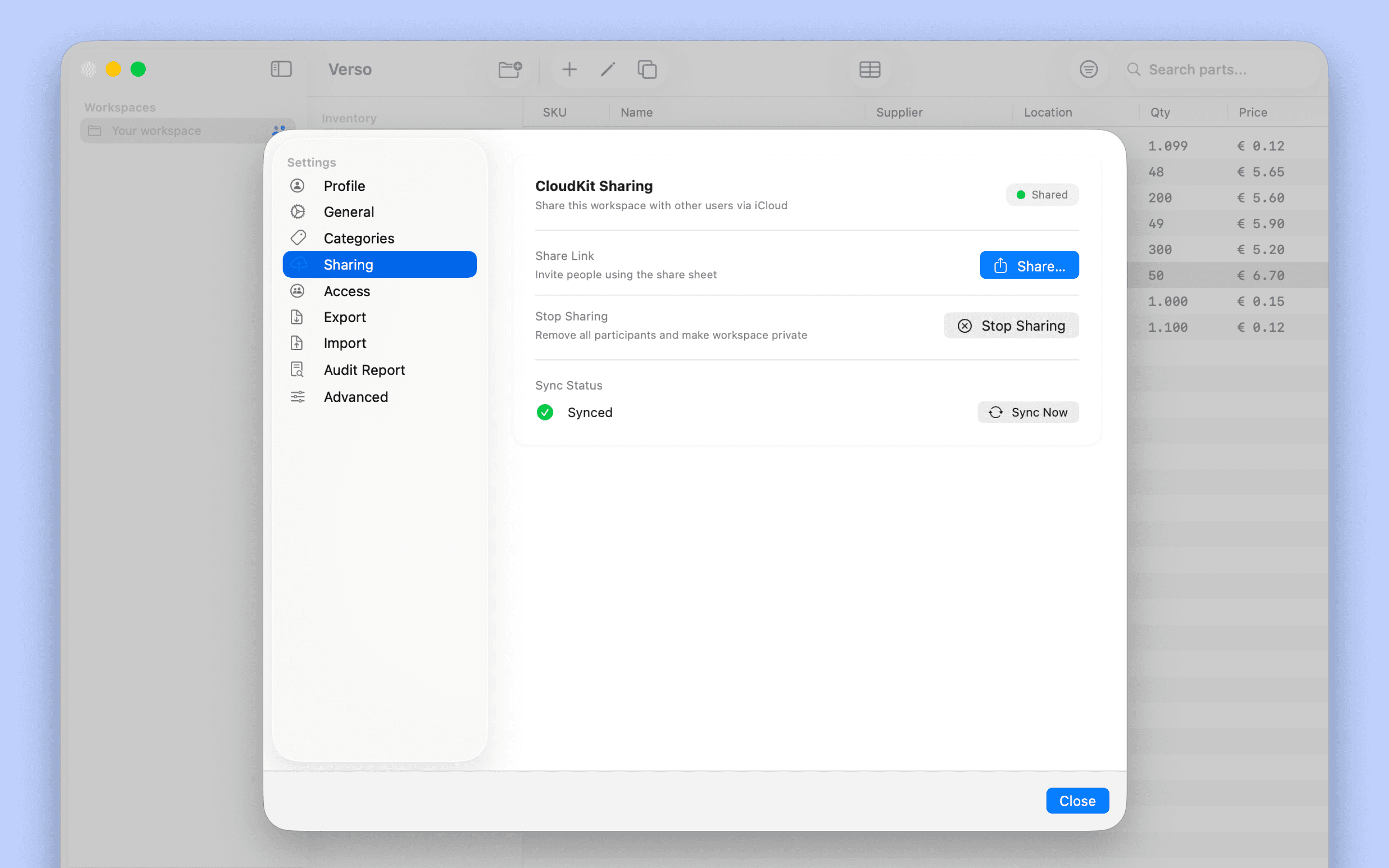This screenshot has height=868, width=1389.
Task: Click the pencil edit icon in toolbar
Action: [608, 69]
